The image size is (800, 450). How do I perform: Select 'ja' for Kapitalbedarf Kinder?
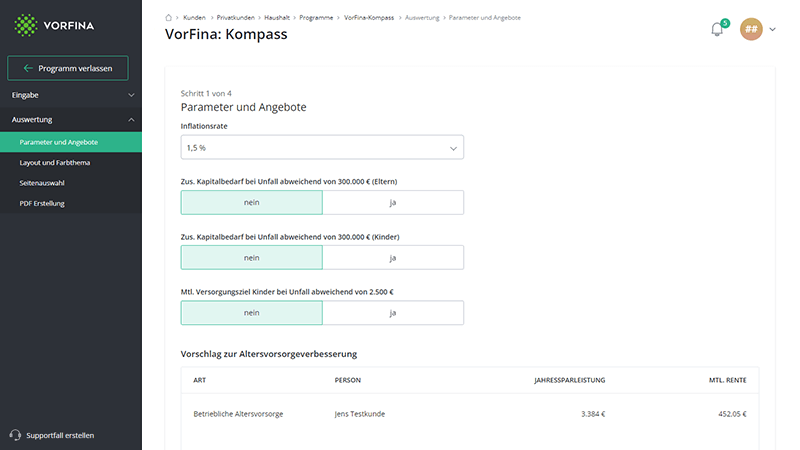[x=393, y=258]
